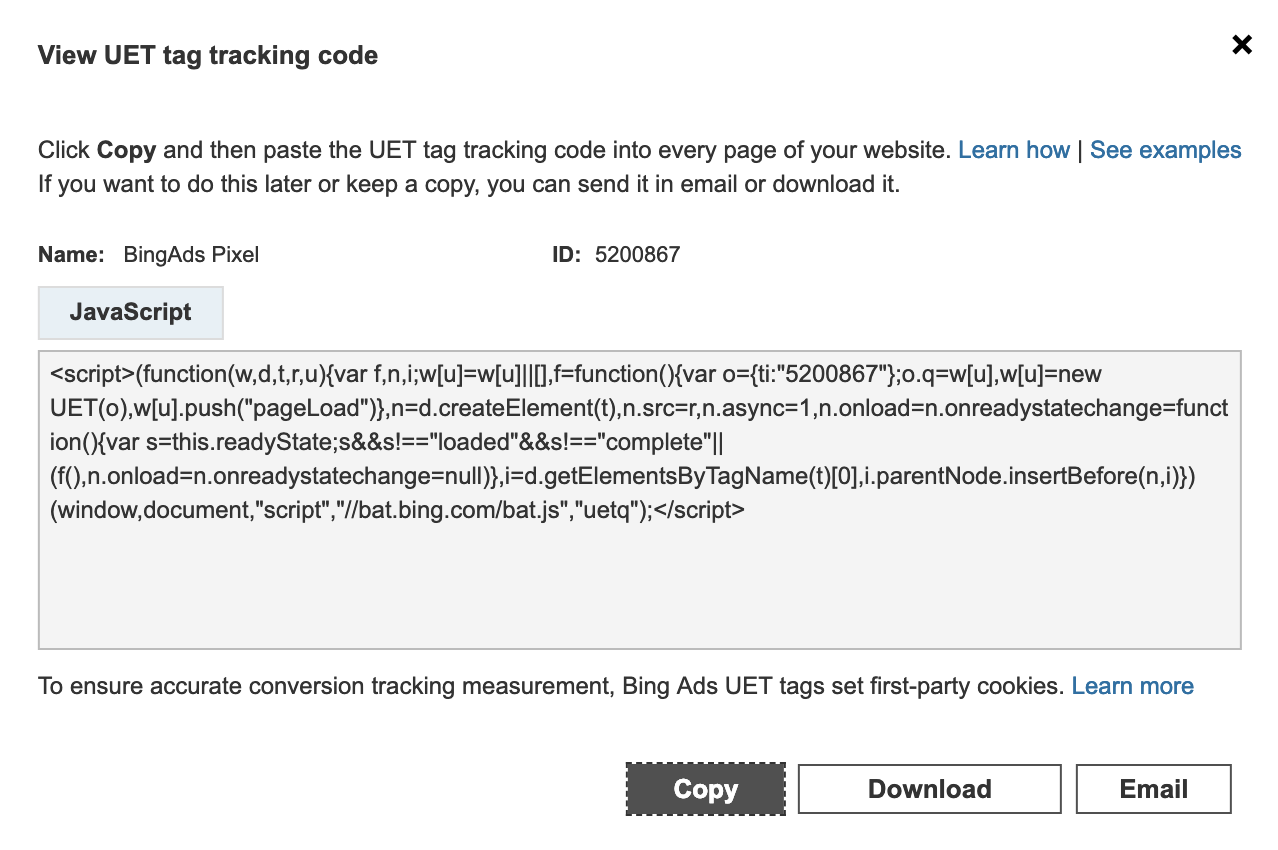Click the ID label
The image size is (1278, 850).
pos(564,255)
